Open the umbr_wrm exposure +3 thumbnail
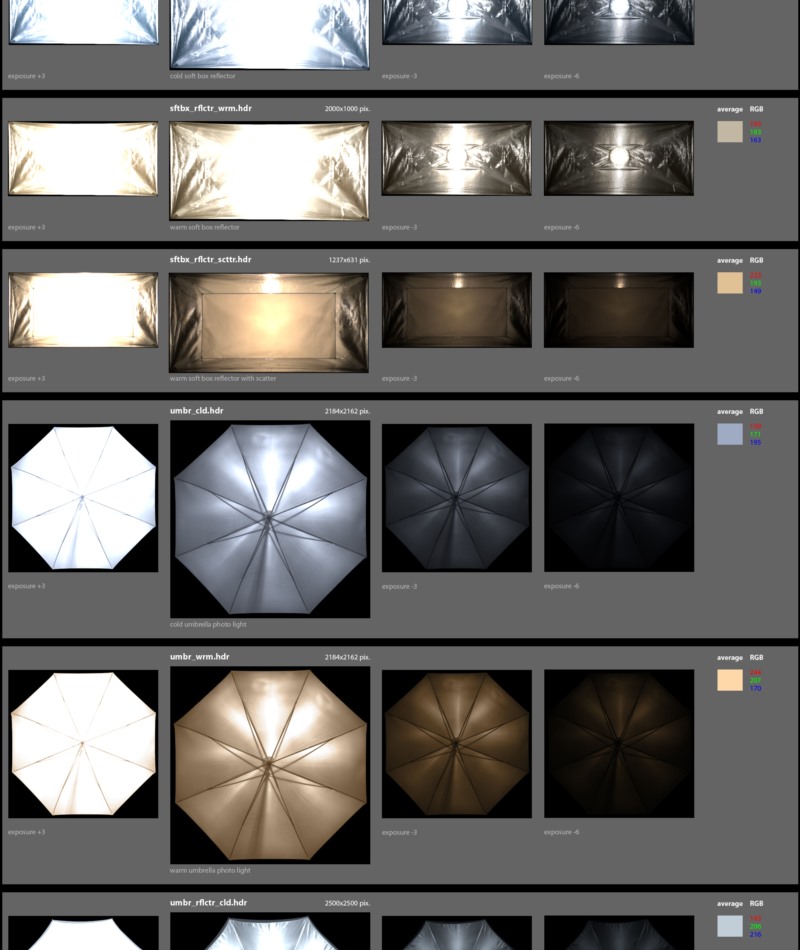The height and width of the screenshot is (950, 800). tap(83, 743)
